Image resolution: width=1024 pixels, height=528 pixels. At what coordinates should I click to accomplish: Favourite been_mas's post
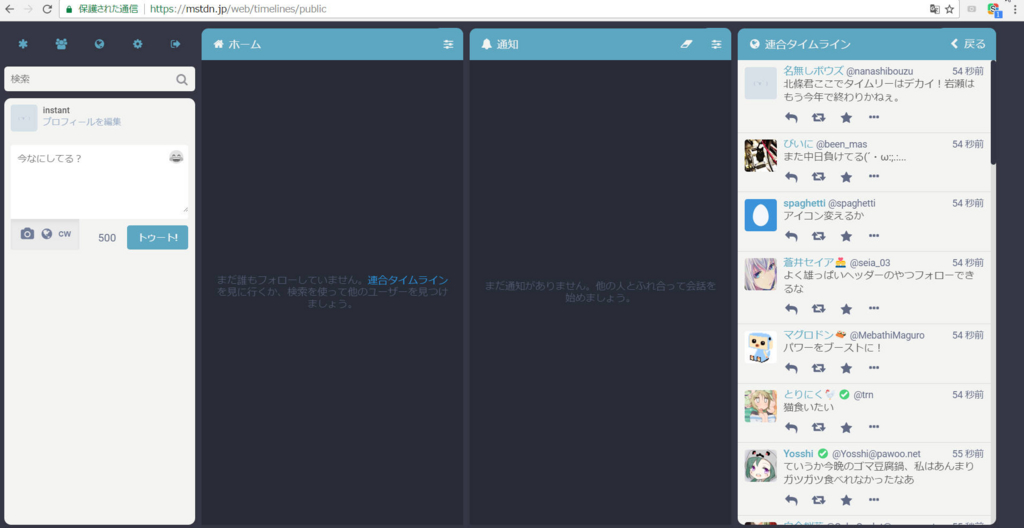846,177
